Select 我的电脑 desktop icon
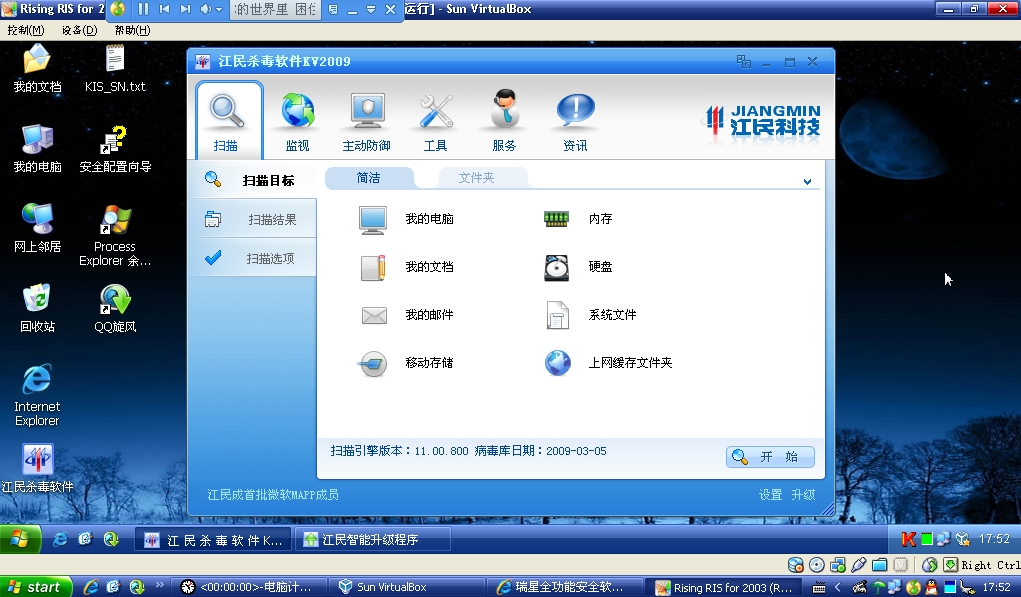 37,148
